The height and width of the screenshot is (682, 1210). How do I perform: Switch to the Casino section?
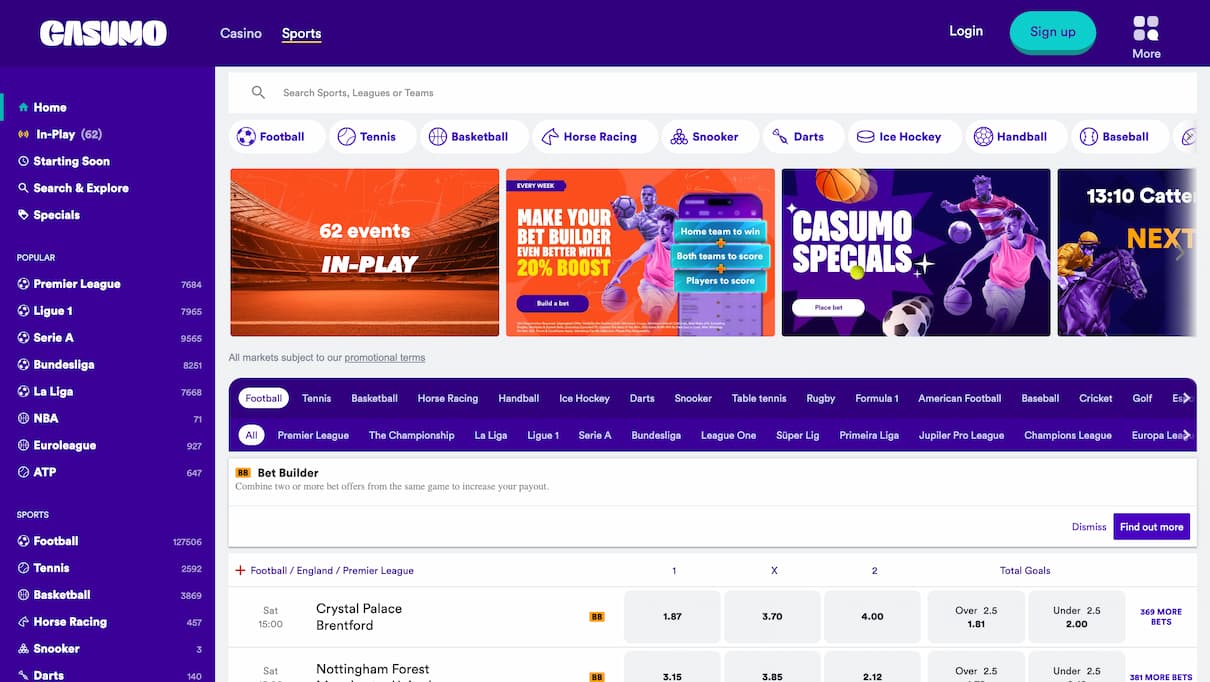point(240,32)
